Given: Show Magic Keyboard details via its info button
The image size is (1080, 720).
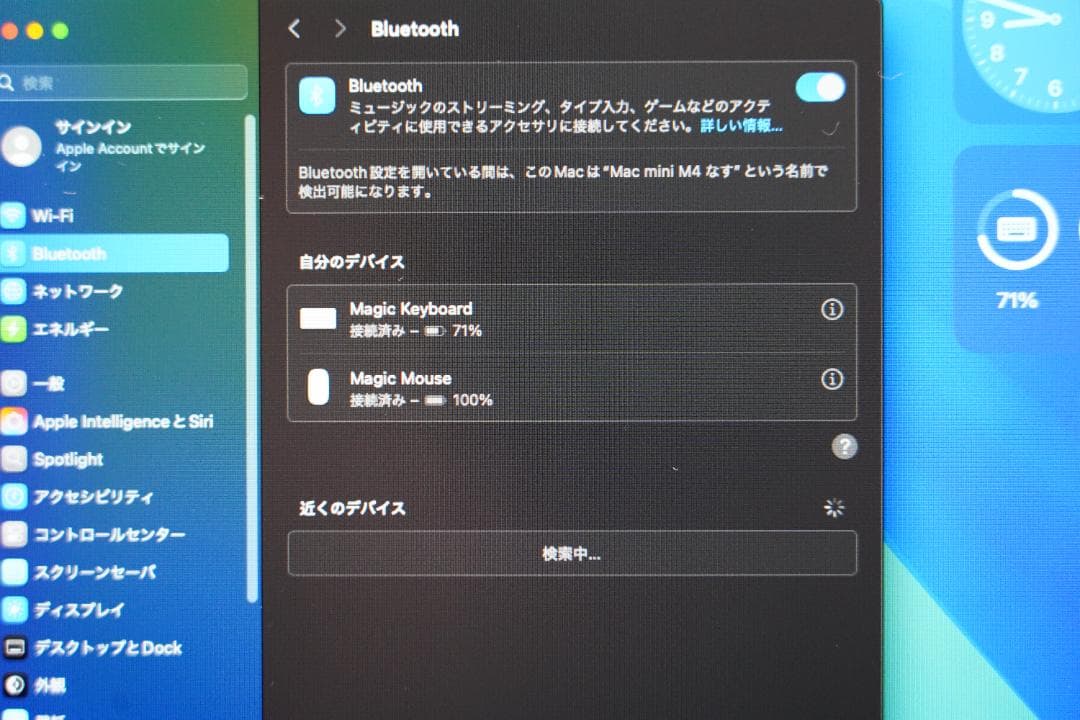Looking at the screenshot, I should coord(832,310).
